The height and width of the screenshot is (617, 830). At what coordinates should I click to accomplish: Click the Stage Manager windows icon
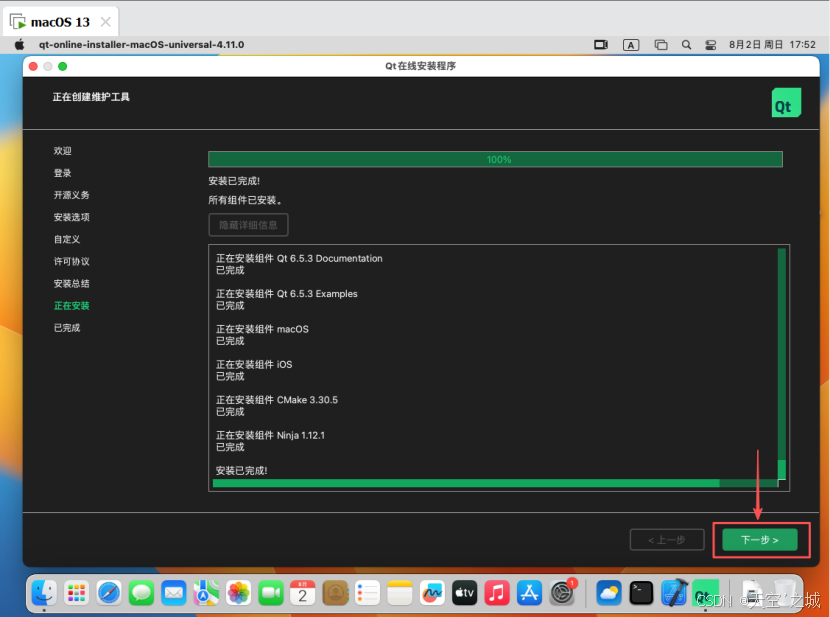pyautogui.click(x=661, y=45)
